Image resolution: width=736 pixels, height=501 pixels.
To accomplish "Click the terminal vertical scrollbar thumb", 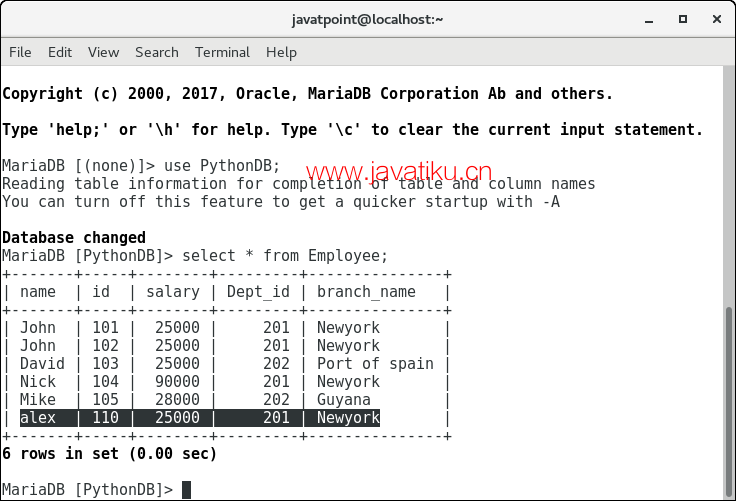I will [728, 401].
